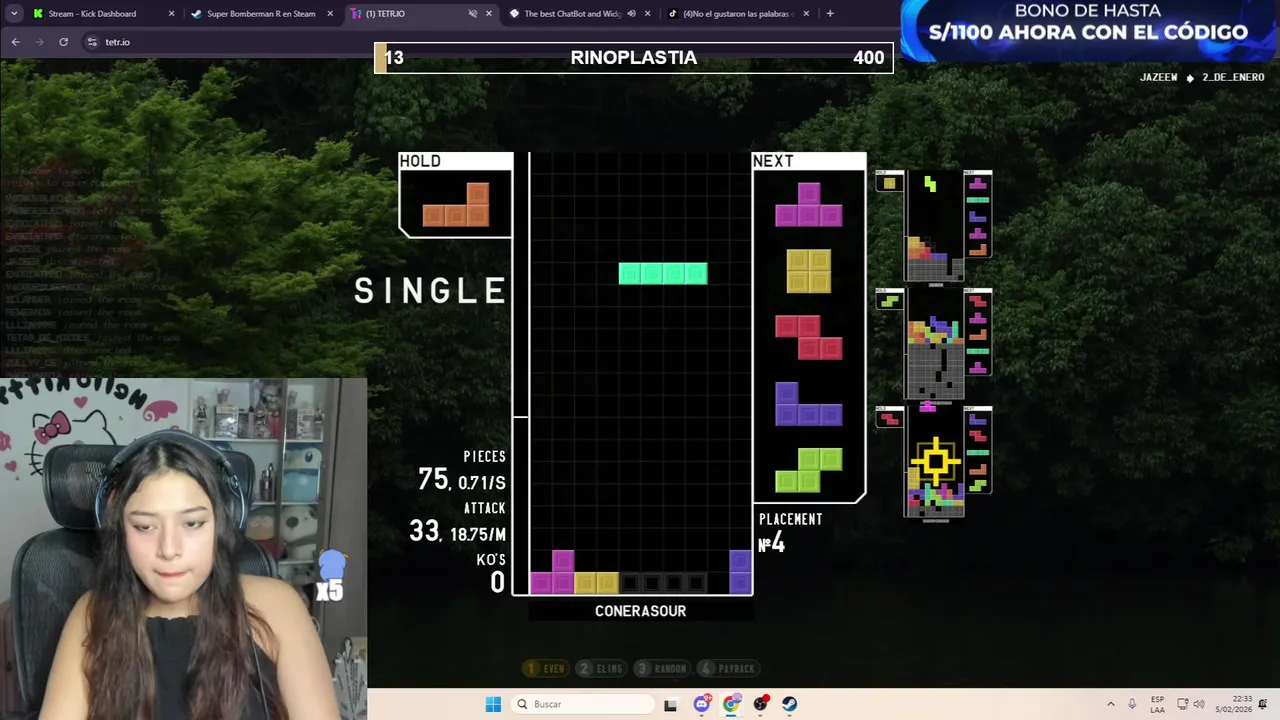The height and width of the screenshot is (720, 1280).
Task: Select the middle opponent mini board
Action: (x=935, y=344)
